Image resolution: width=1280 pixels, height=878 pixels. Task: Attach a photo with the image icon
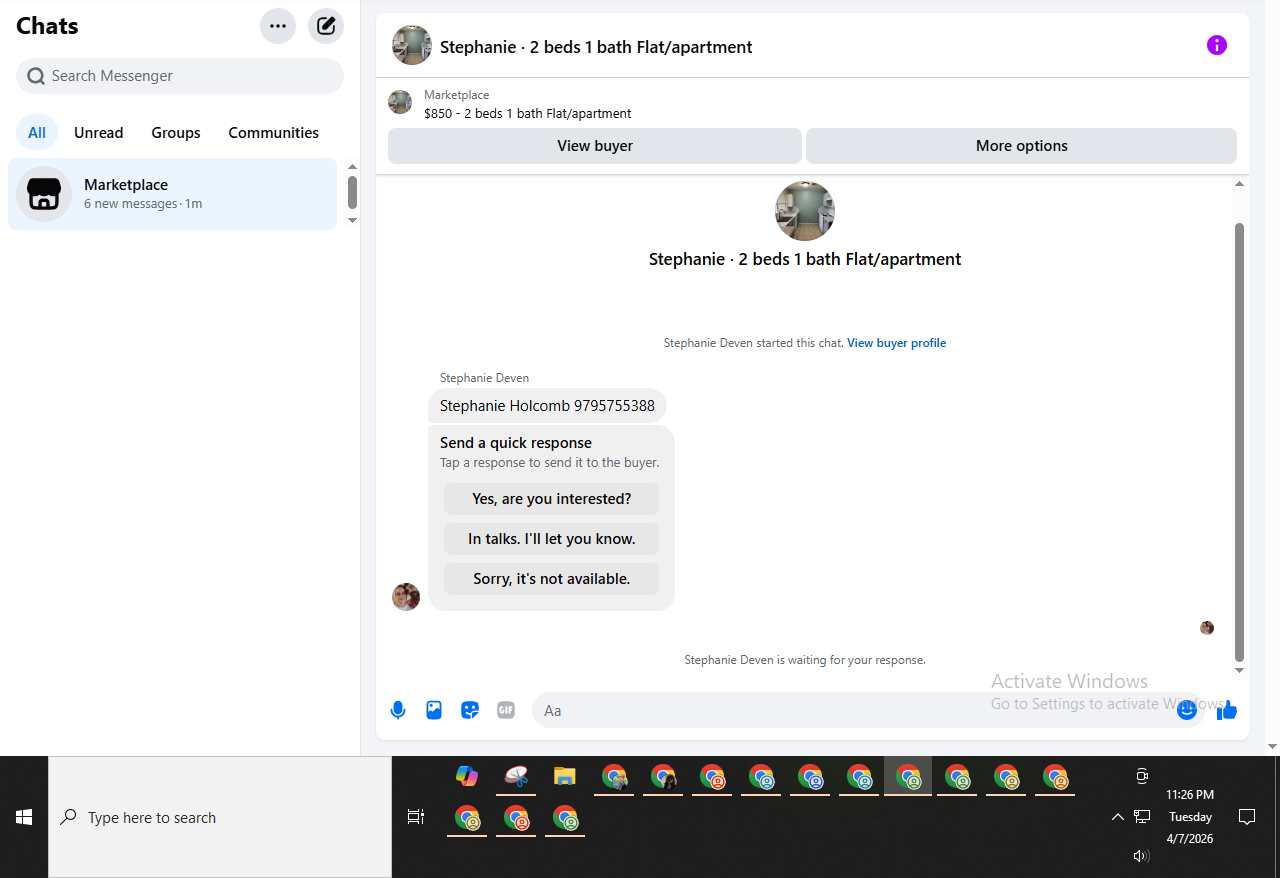point(434,711)
